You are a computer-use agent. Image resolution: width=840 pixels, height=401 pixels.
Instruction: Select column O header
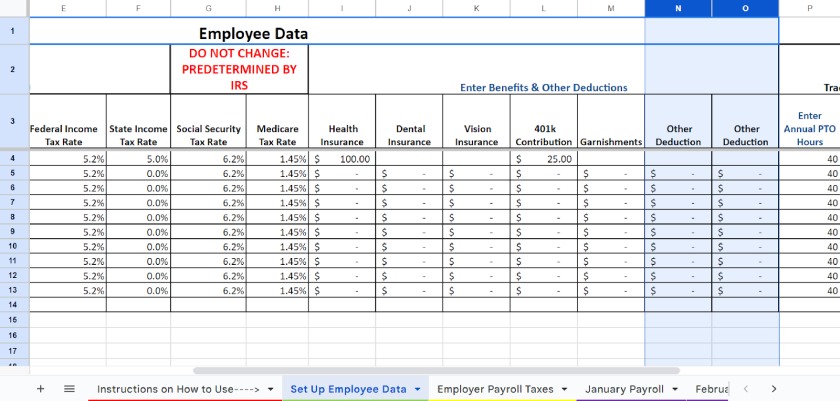click(745, 9)
